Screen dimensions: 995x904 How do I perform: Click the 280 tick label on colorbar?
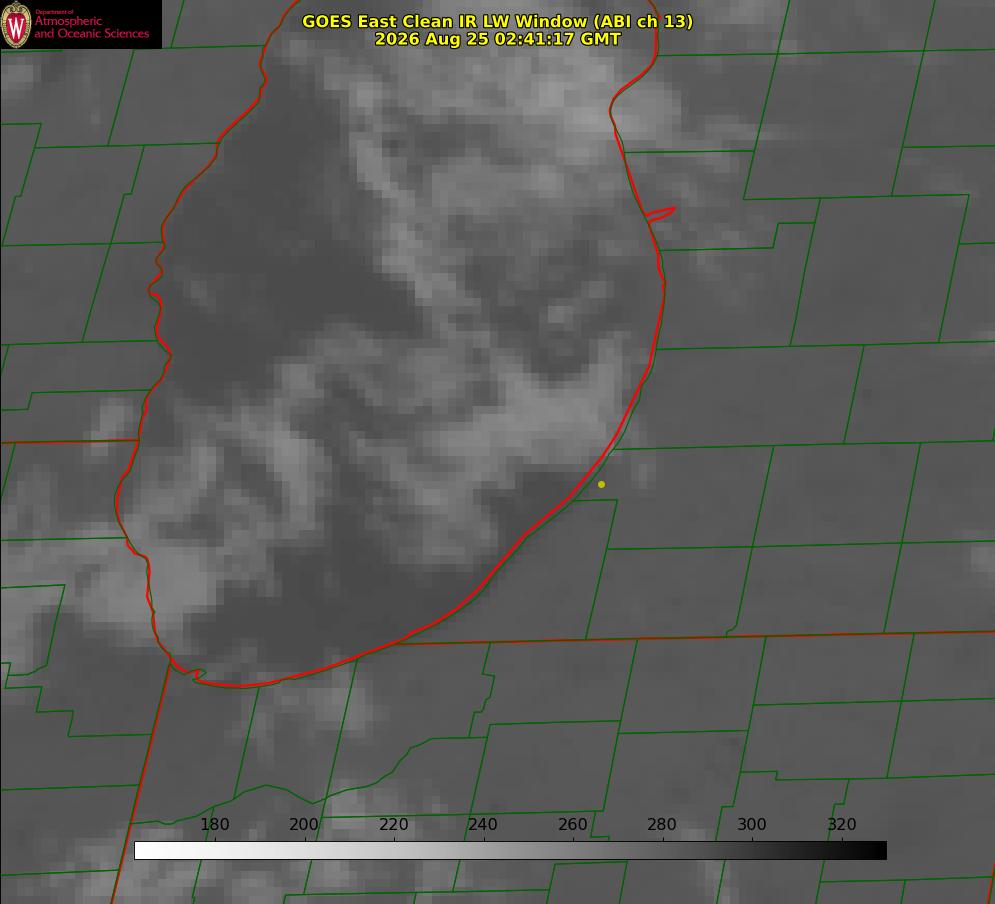point(662,824)
